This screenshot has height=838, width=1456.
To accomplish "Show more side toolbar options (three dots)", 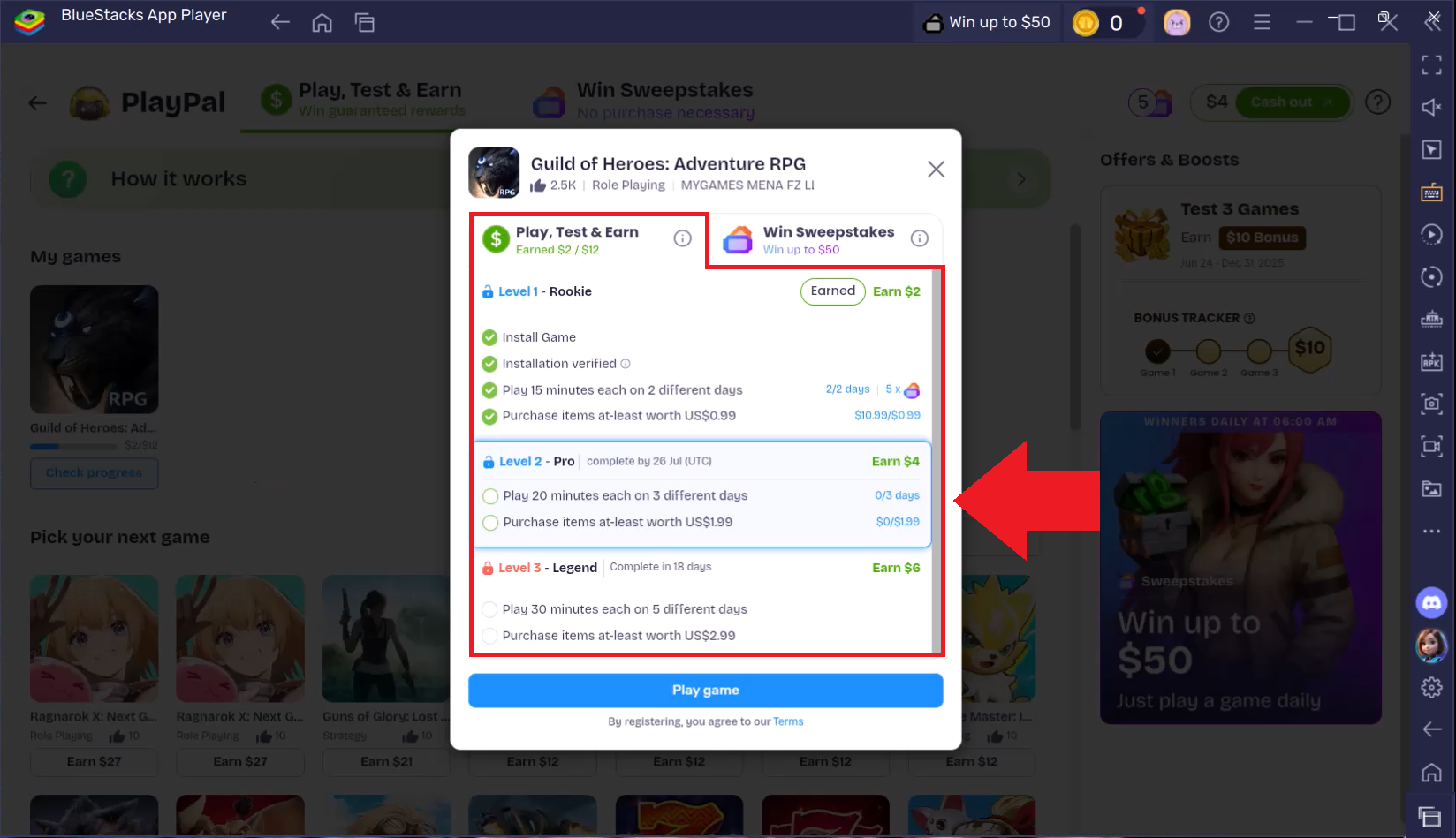I will (1431, 531).
